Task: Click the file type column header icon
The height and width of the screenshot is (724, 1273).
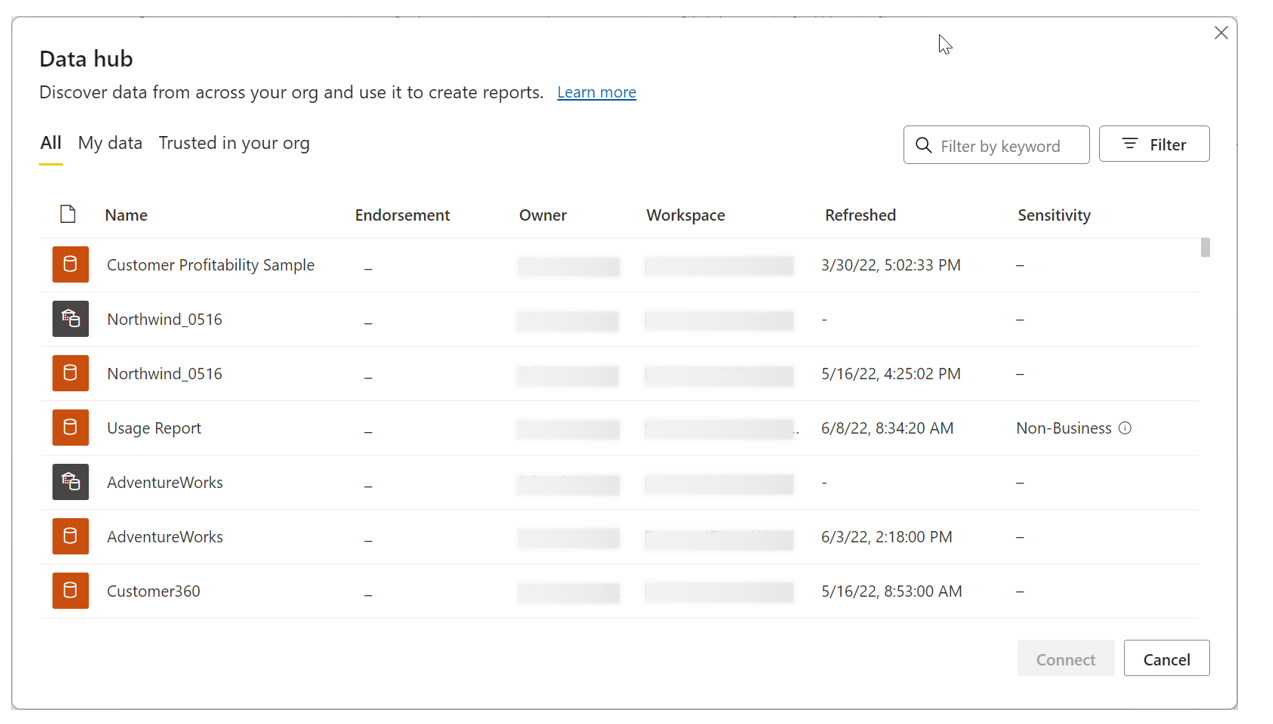Action: [68, 214]
